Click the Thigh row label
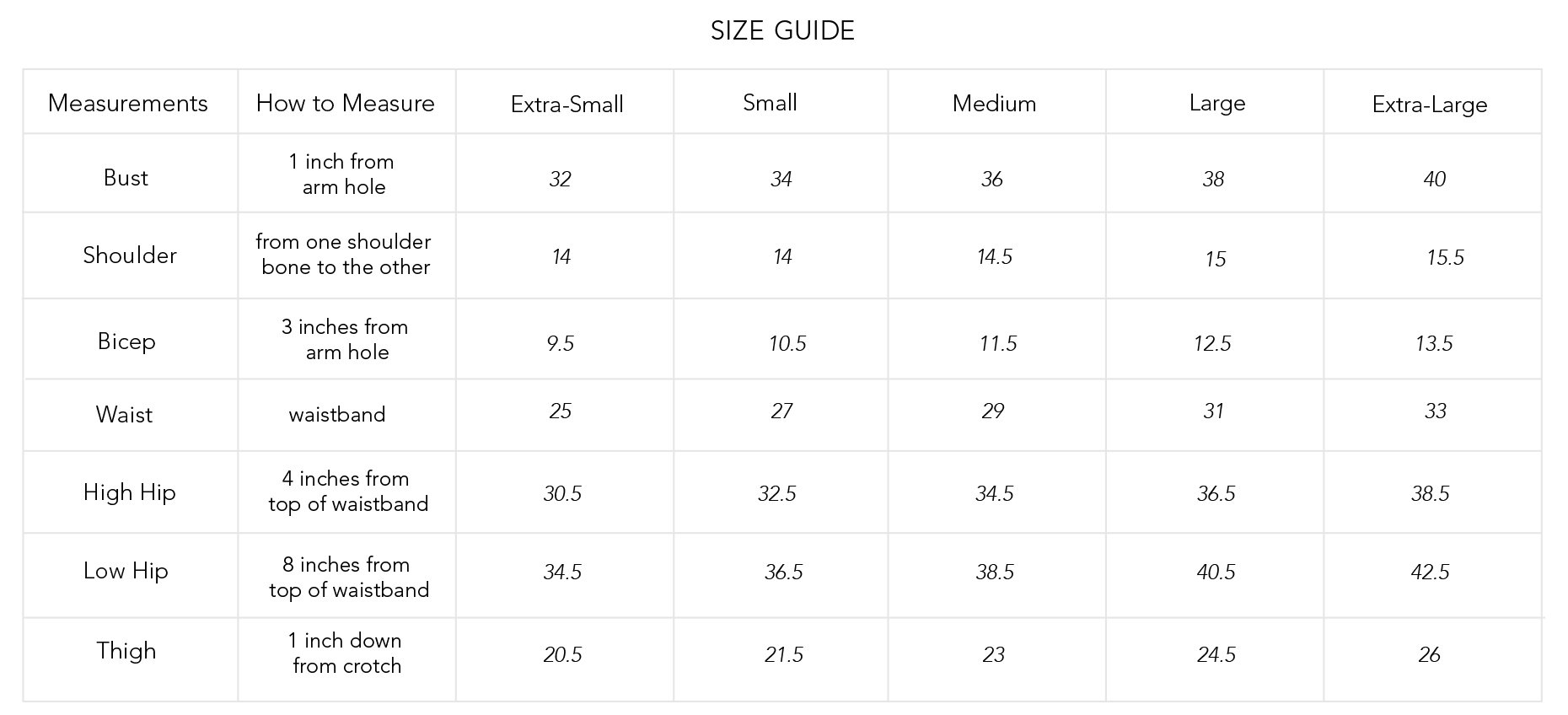The height and width of the screenshot is (715, 1568). (x=126, y=651)
